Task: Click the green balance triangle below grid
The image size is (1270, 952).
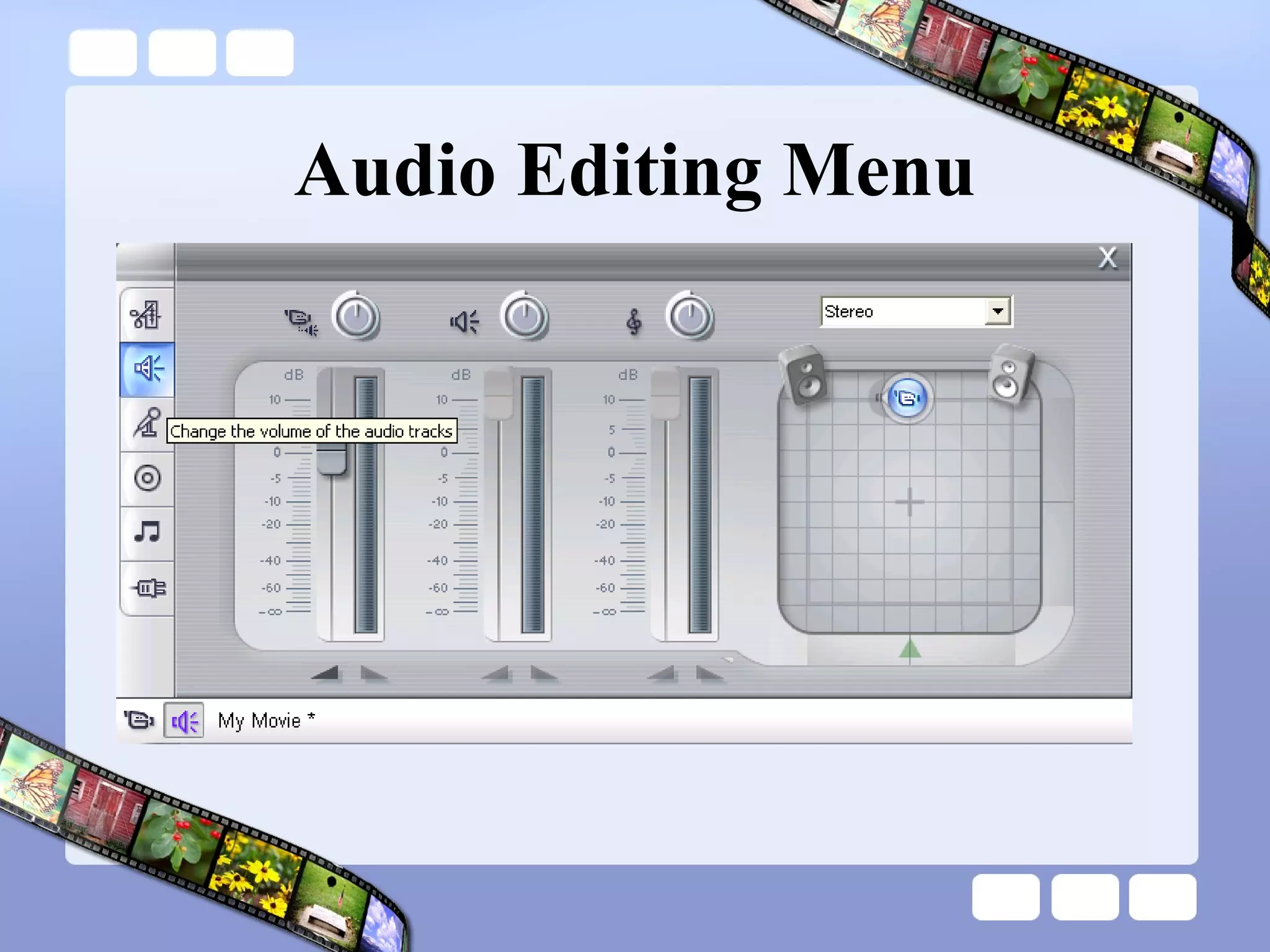Action: (910, 649)
